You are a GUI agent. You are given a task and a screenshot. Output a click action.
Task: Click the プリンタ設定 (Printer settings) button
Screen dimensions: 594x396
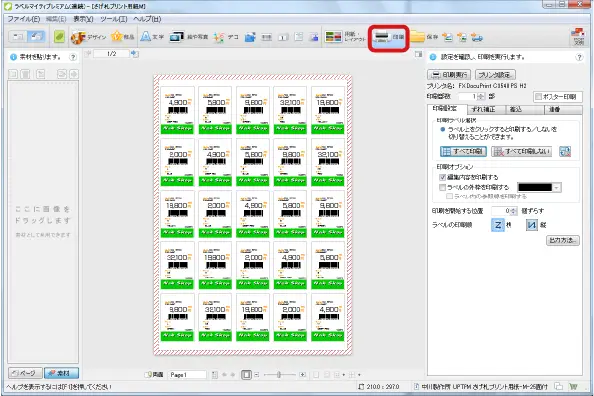tap(495, 75)
